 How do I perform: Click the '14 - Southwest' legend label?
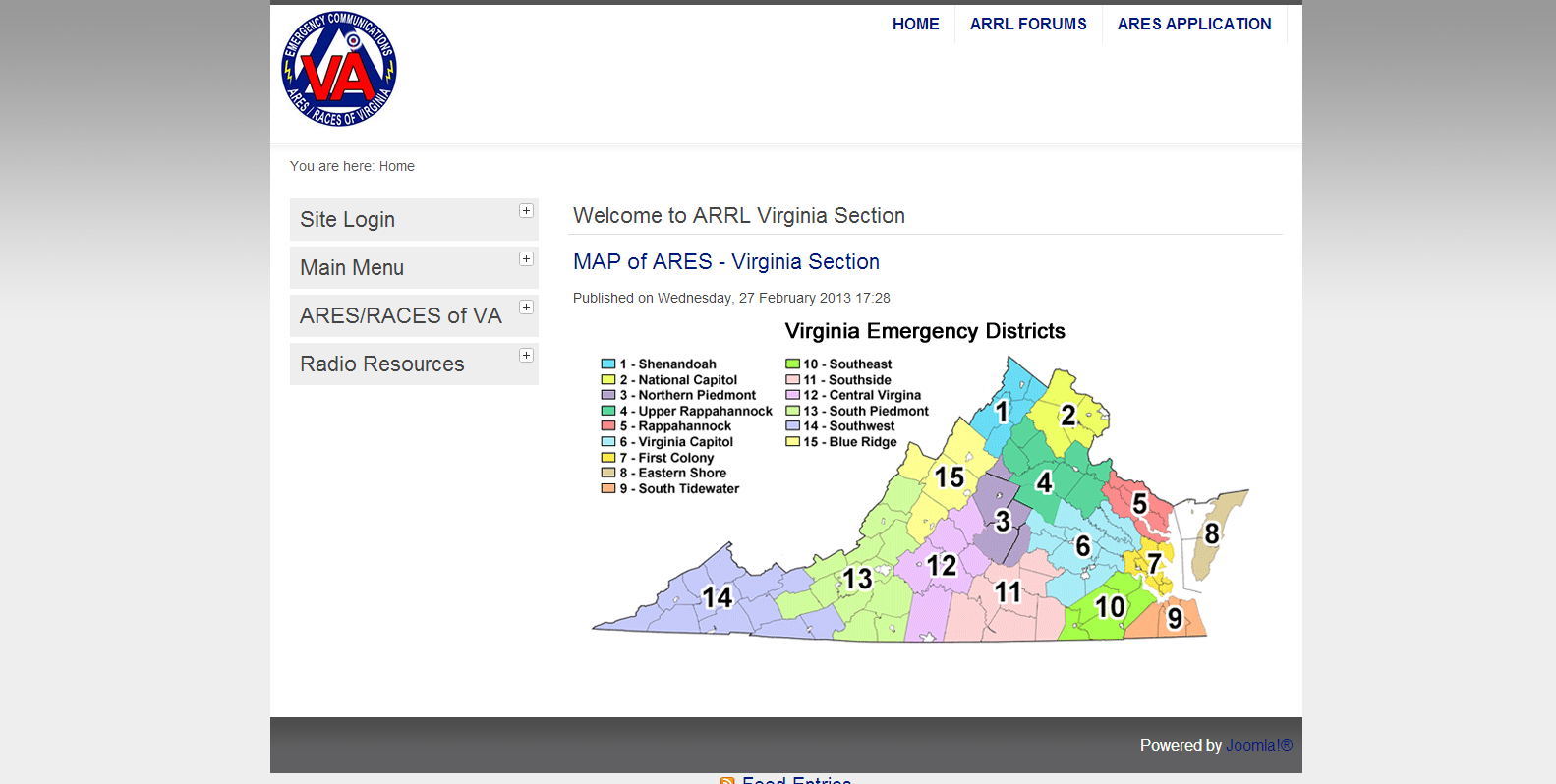(x=849, y=426)
